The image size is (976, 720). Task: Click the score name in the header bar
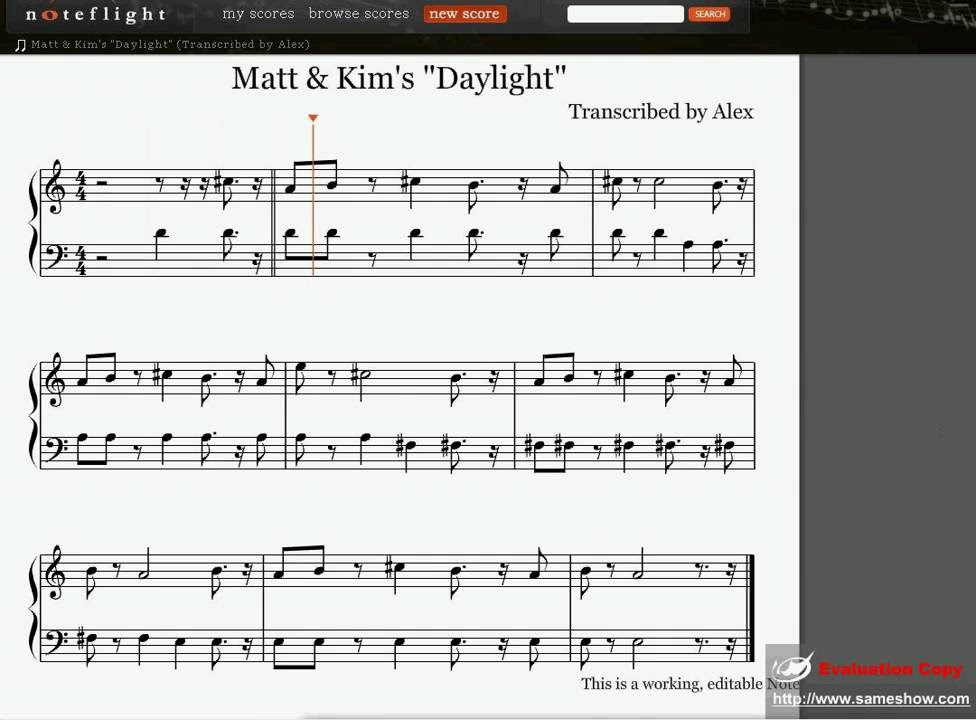point(170,44)
